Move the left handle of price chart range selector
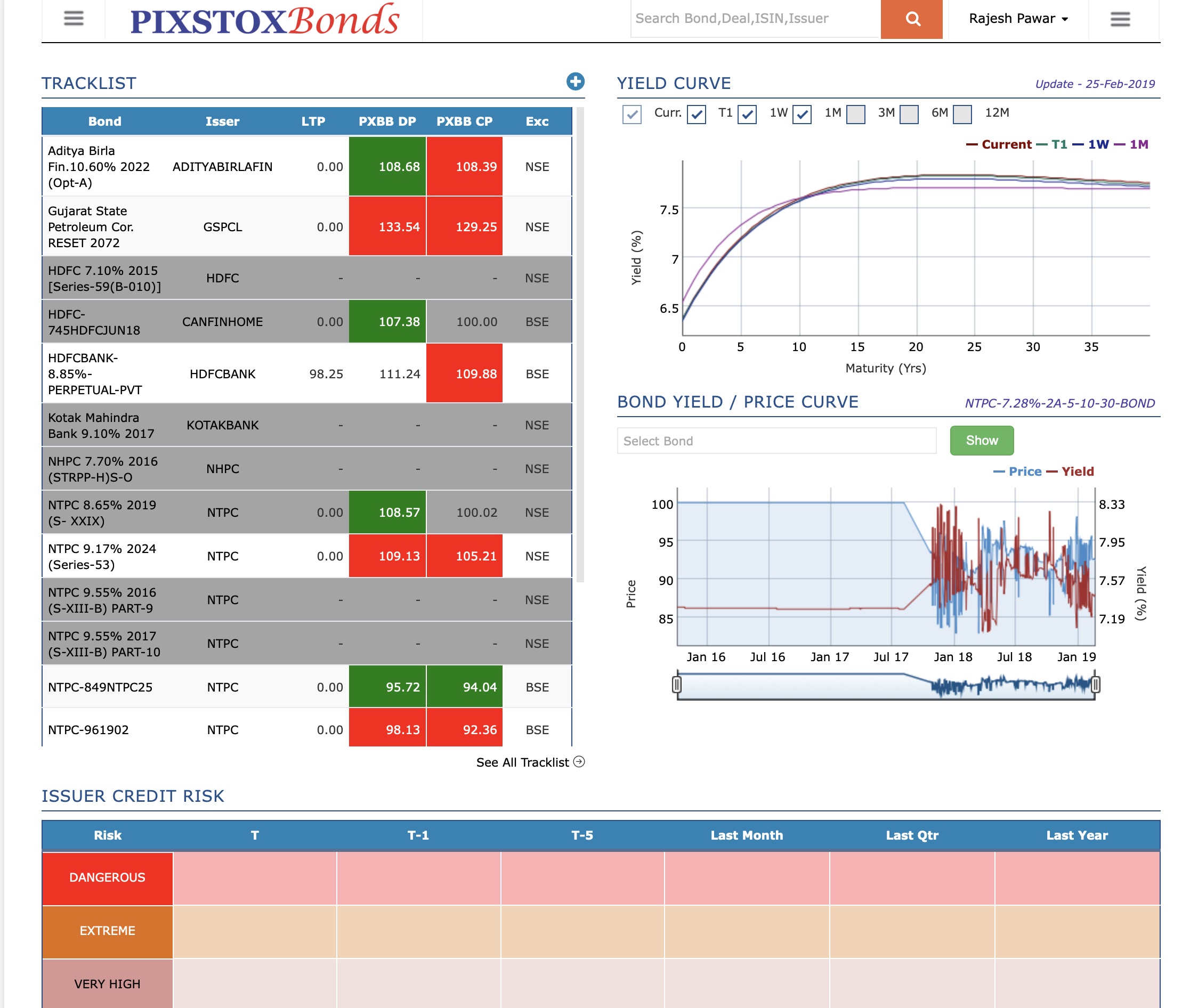Viewport: 1198px width, 1008px height. 676,685
